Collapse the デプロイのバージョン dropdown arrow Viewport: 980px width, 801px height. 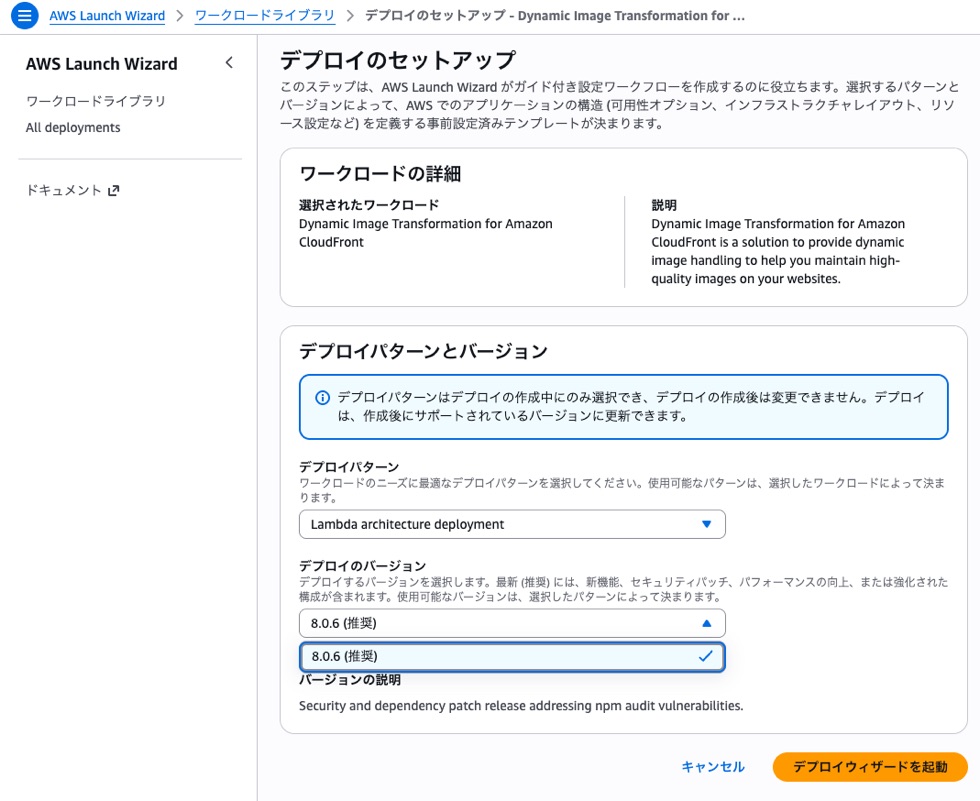706,623
